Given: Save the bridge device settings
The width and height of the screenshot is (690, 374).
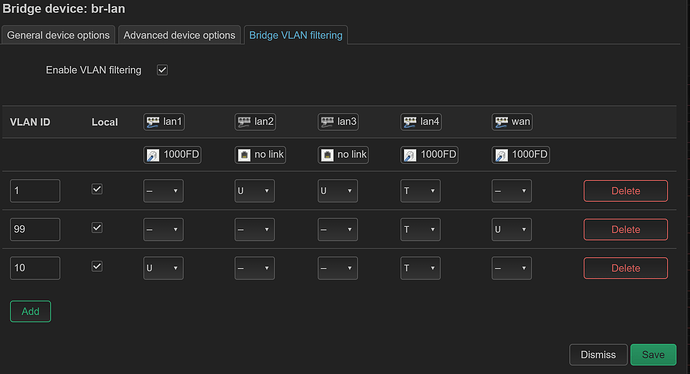Looking at the screenshot, I should coord(653,355).
